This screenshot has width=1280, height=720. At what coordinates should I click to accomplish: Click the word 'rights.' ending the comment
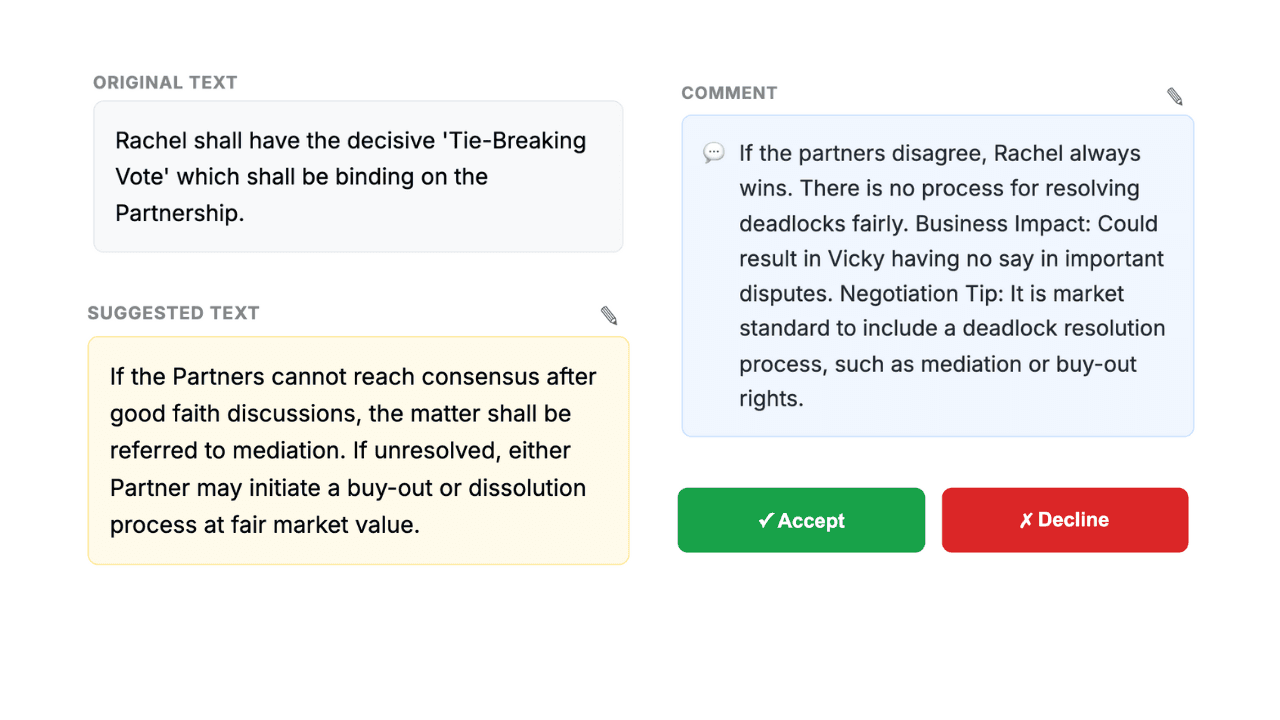click(x=771, y=399)
